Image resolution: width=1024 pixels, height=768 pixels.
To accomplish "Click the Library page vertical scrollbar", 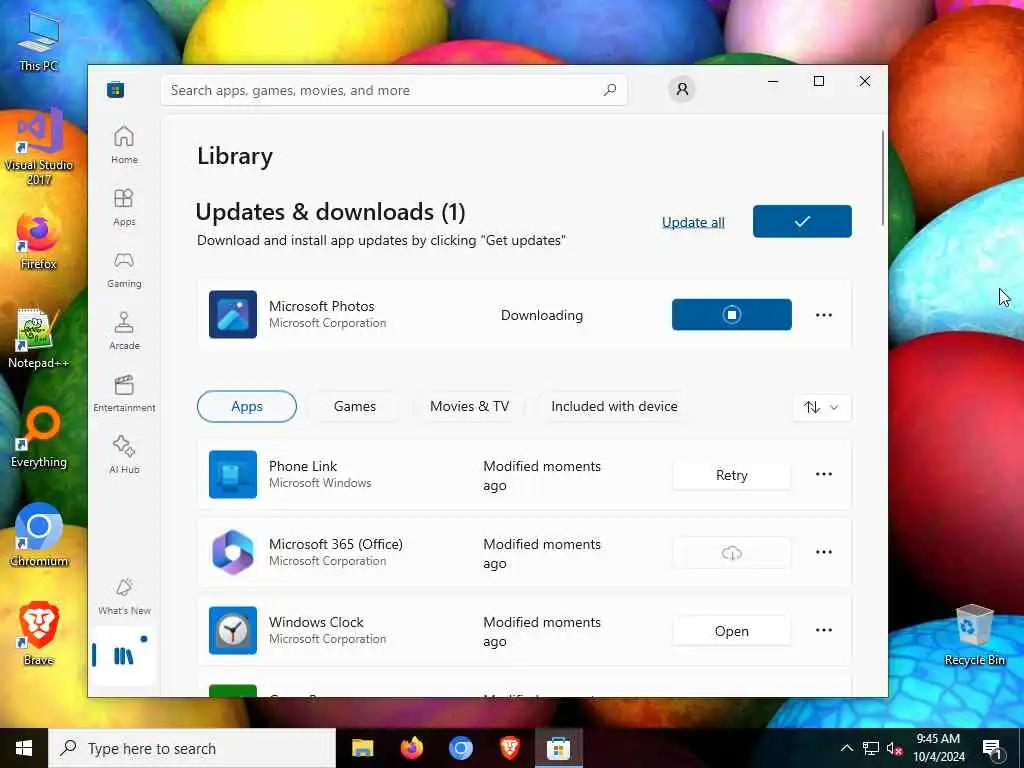I will pos(883,178).
